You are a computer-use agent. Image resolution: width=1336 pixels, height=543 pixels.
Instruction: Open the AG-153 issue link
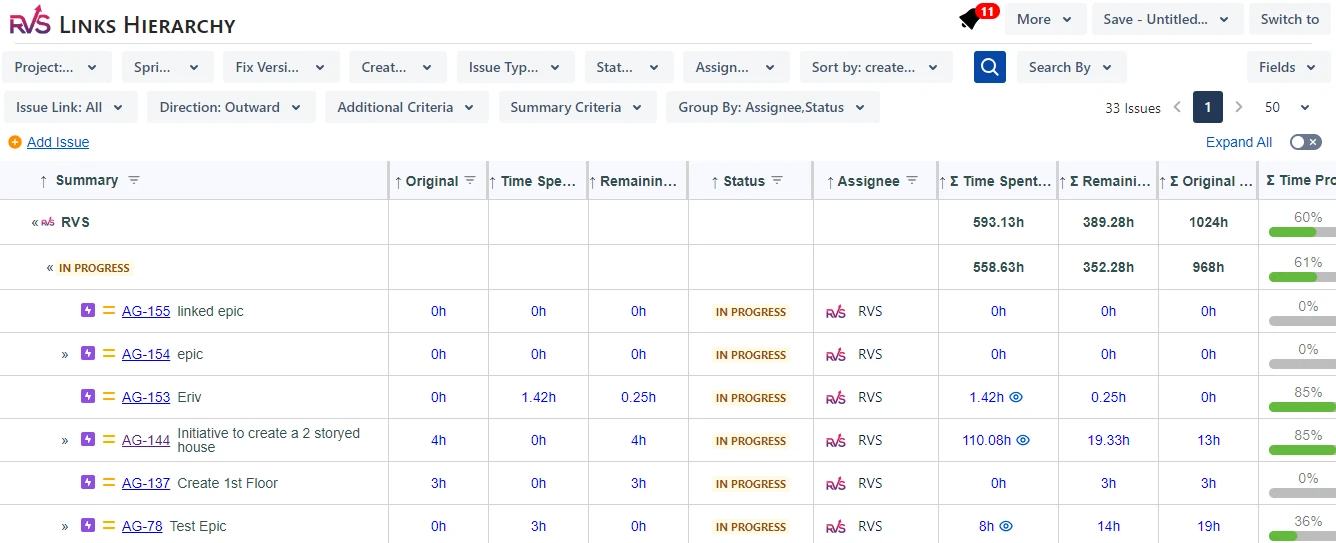pos(146,397)
